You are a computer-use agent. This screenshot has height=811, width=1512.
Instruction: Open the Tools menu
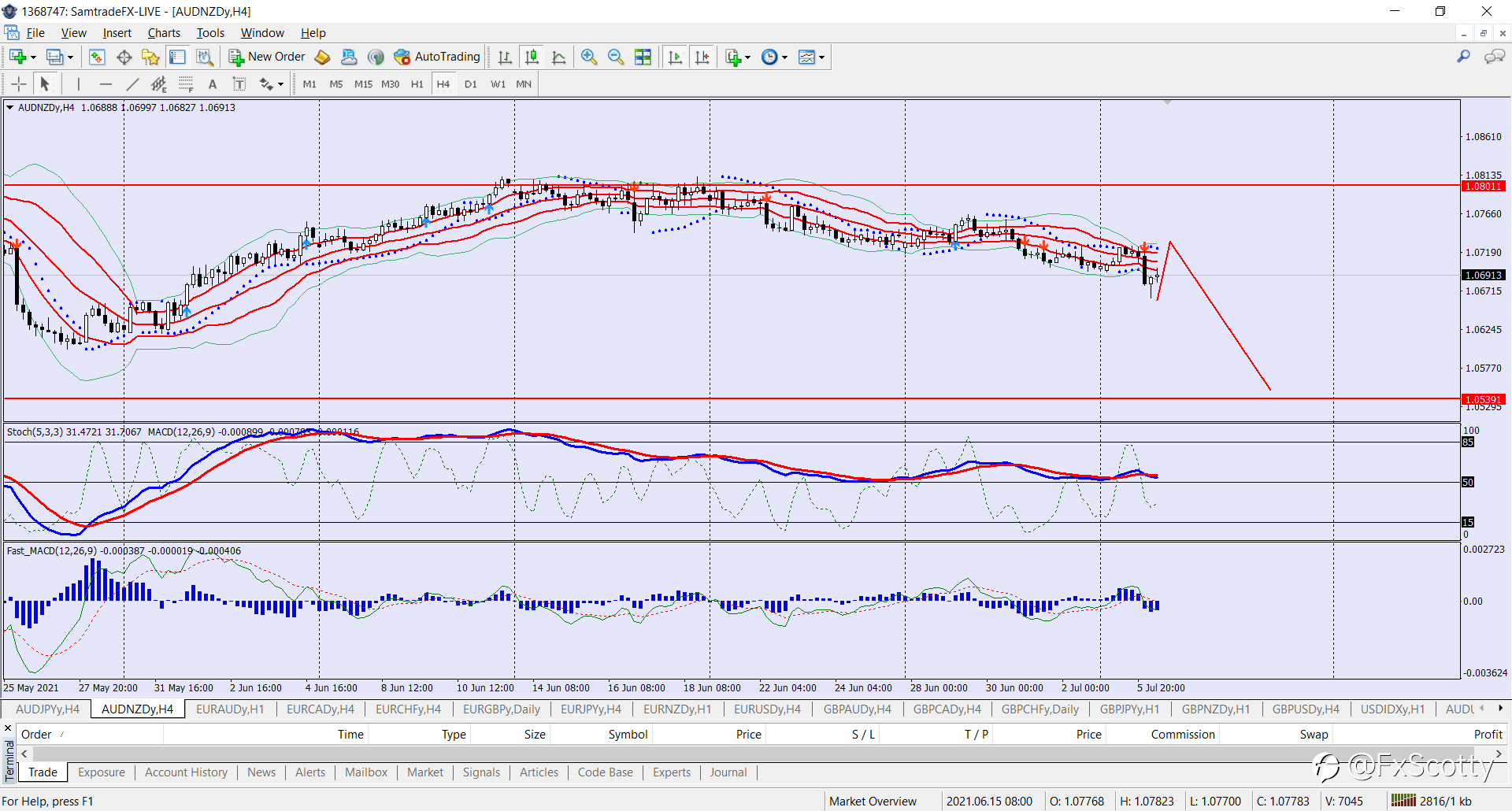[x=210, y=33]
